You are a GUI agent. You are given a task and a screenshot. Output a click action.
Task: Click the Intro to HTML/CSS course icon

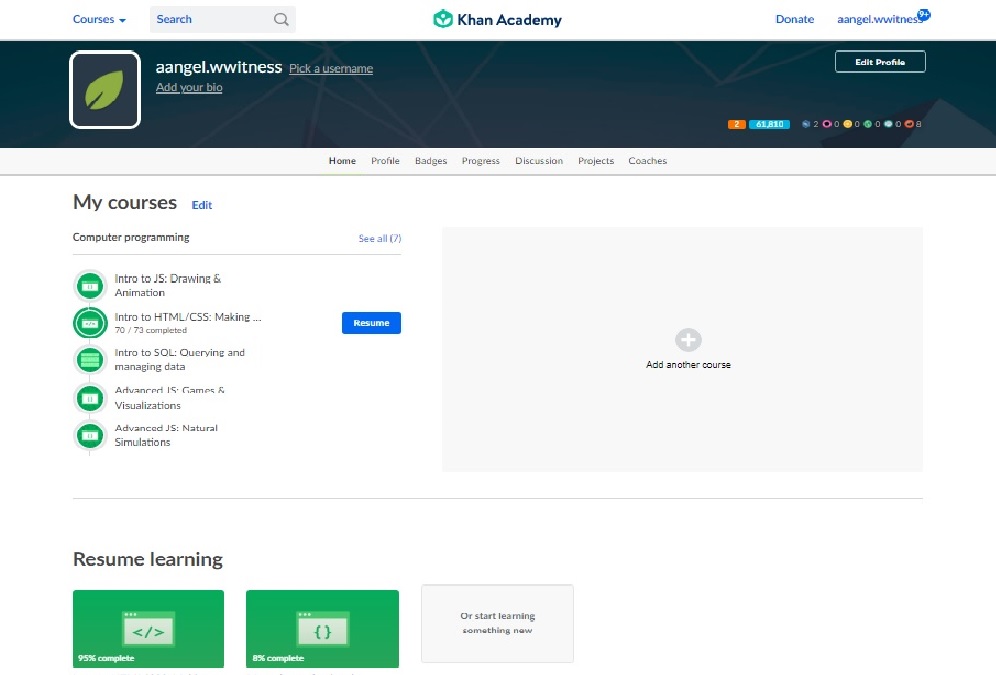click(x=90, y=323)
